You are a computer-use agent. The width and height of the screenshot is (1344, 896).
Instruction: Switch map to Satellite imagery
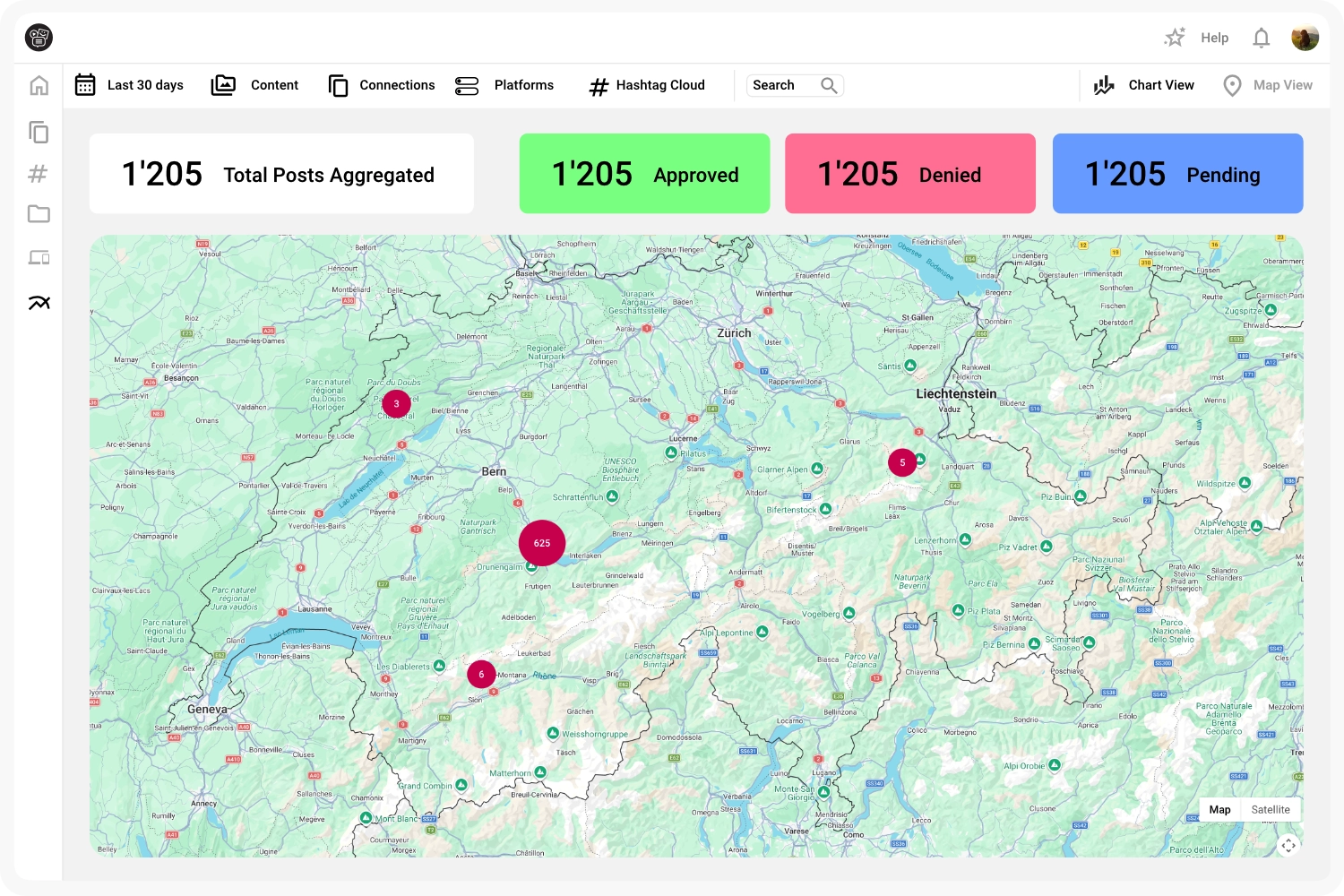coord(1270,809)
